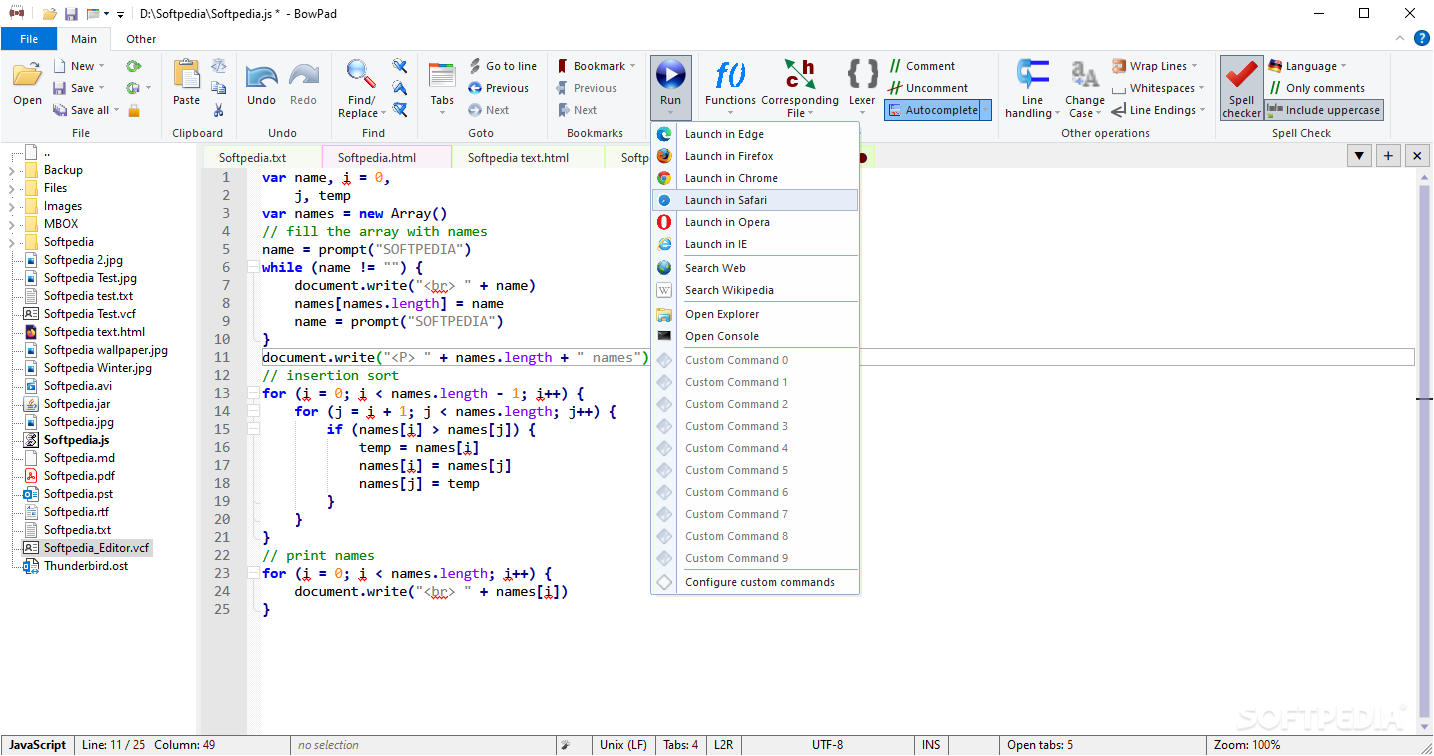
Task: Click the Uncomment strikethrough icon
Action: point(895,88)
